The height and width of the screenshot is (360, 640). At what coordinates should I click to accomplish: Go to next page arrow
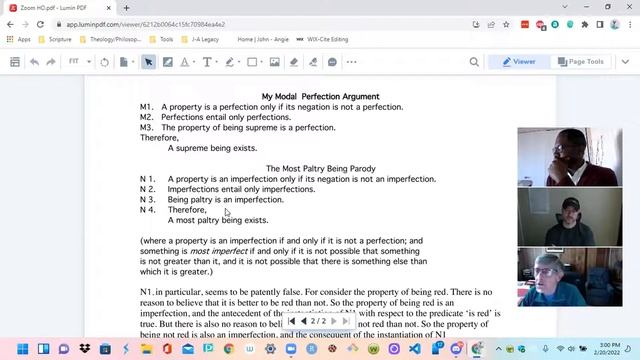pos(334,321)
